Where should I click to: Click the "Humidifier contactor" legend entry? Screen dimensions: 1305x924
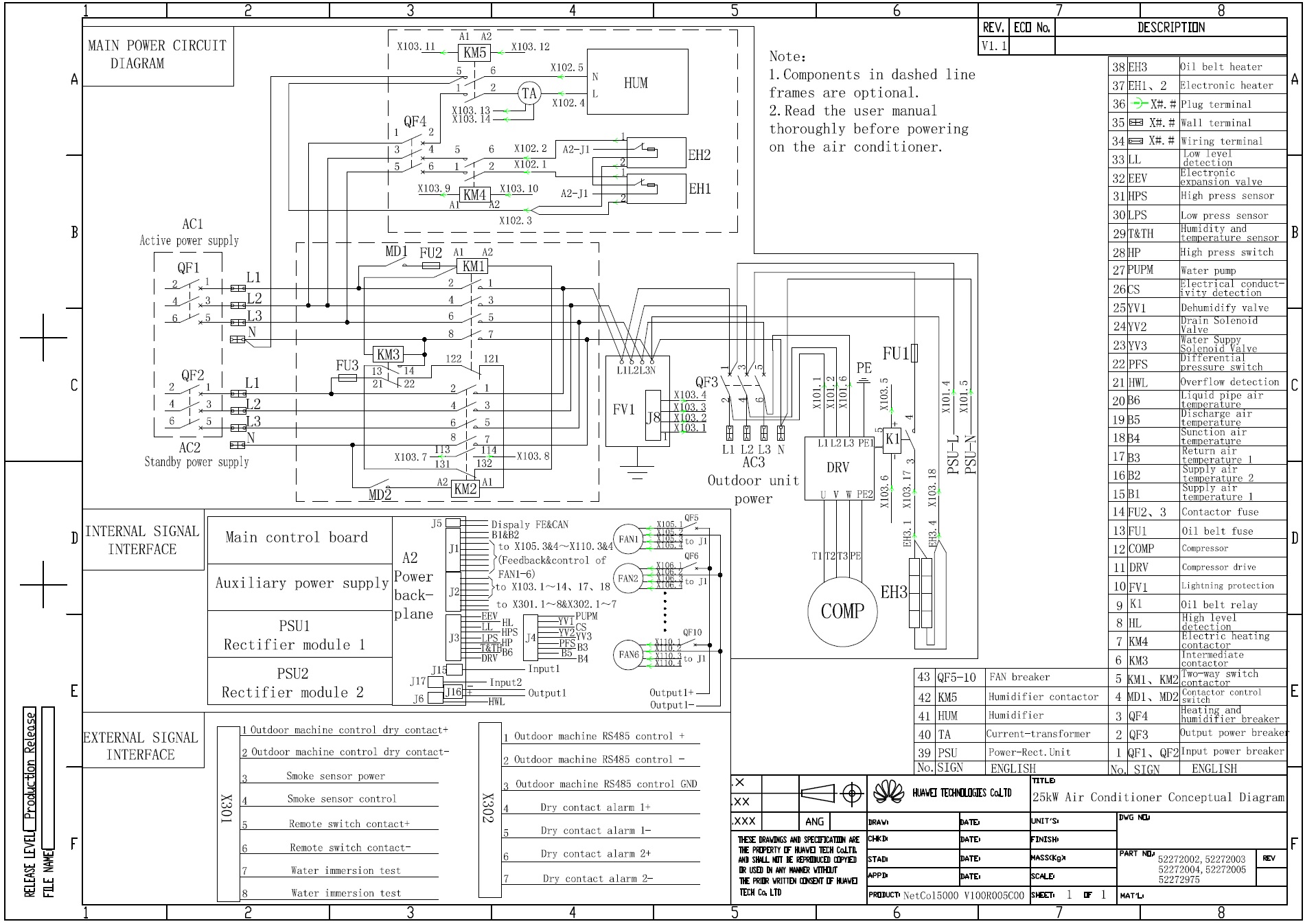(1043, 696)
